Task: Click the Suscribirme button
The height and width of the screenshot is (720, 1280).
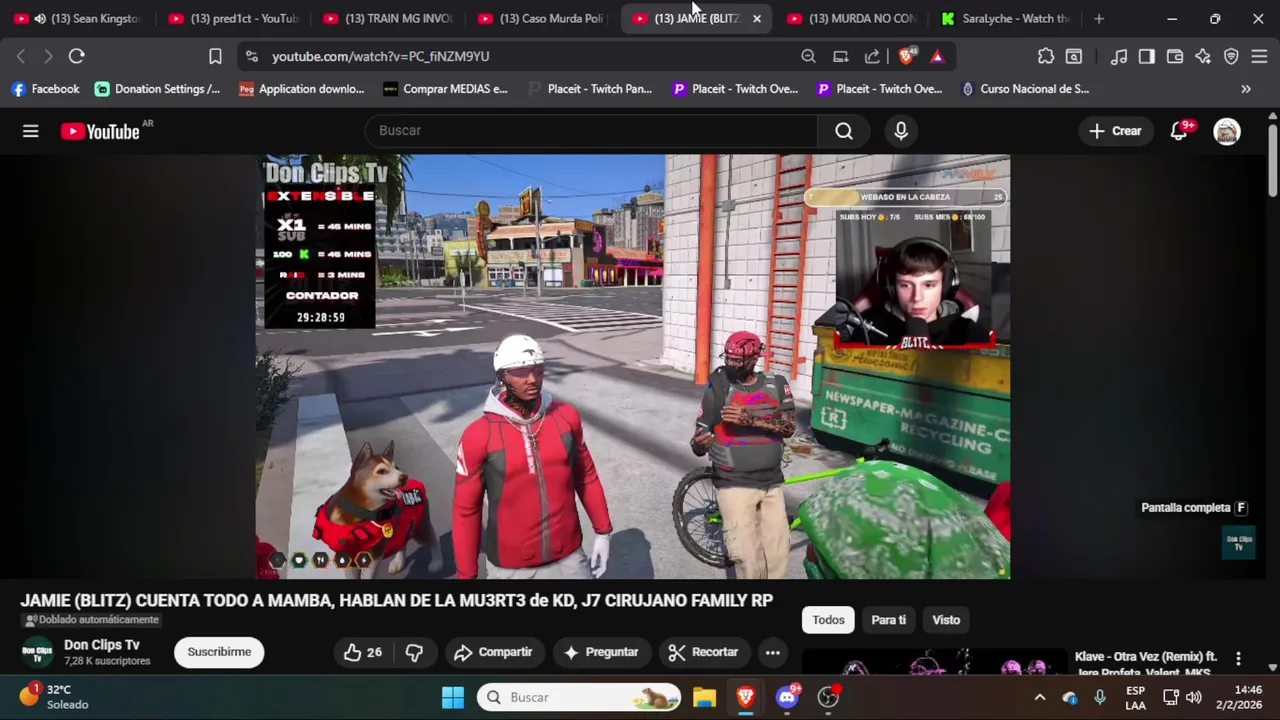Action: [219, 652]
